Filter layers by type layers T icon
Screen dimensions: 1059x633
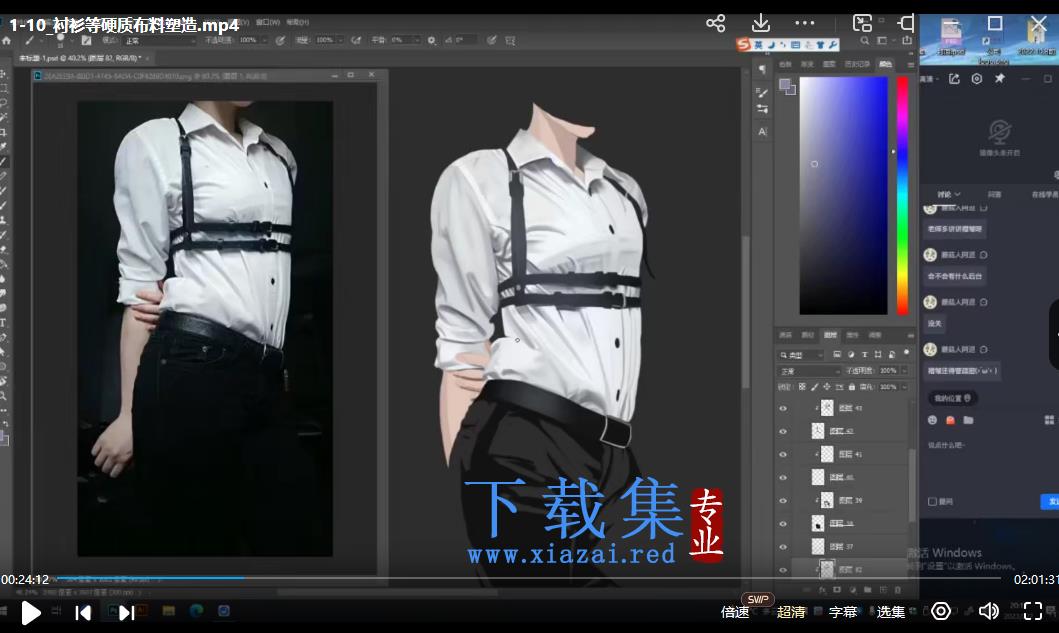pyautogui.click(x=864, y=355)
